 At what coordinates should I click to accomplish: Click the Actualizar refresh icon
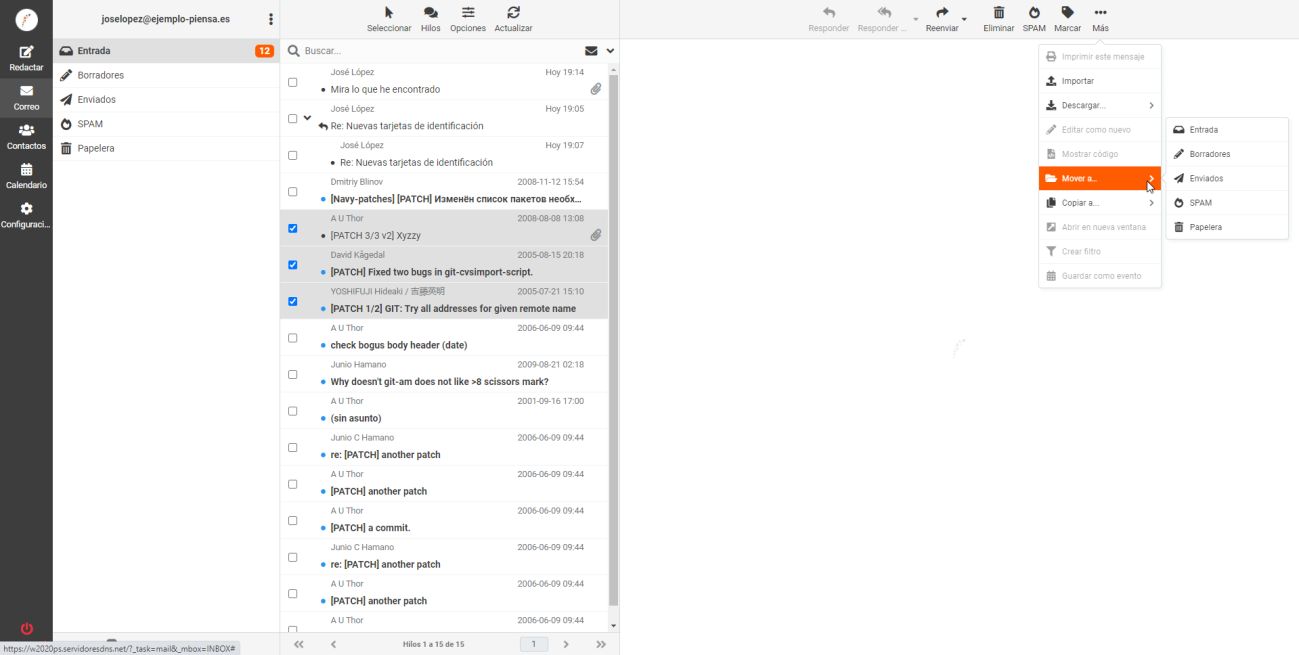click(x=513, y=13)
